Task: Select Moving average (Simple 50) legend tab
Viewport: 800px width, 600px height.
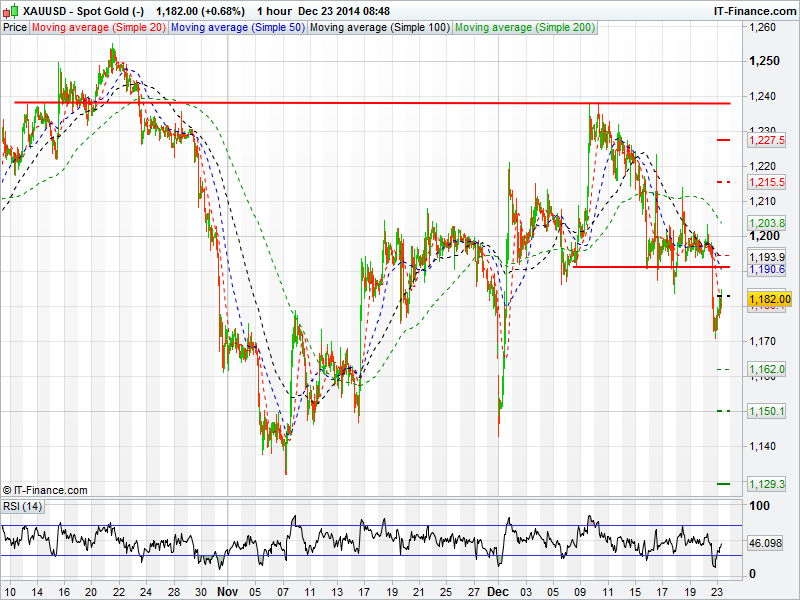Action: point(236,27)
